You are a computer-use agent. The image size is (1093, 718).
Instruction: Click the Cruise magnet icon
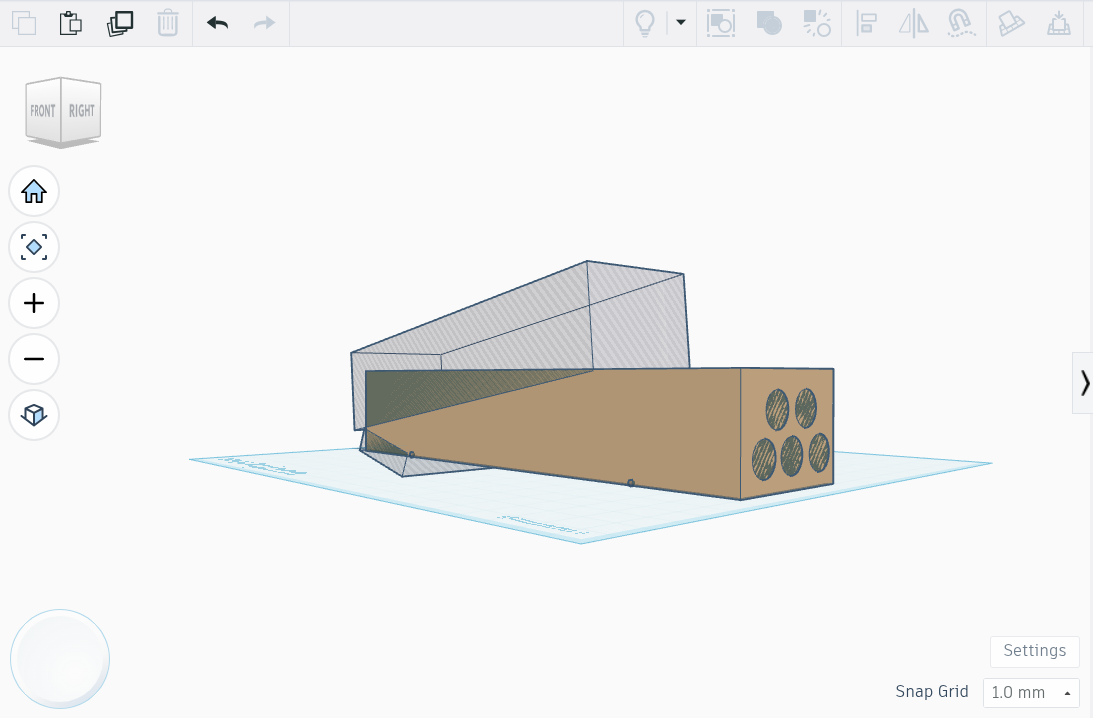tap(961, 23)
